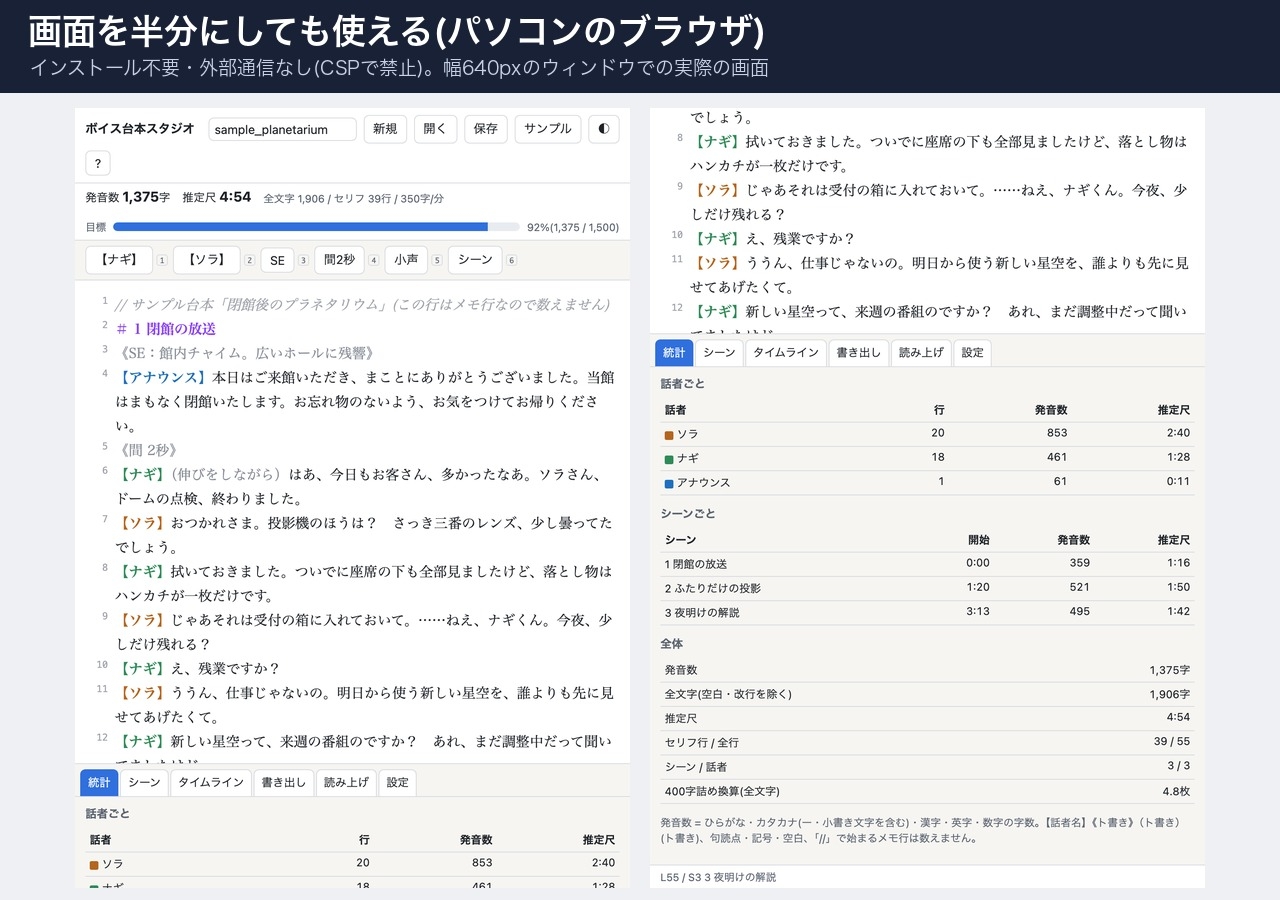The image size is (1280, 900).
Task: Select the 1 閉館の放送 row in シーンごと table
Action: pyautogui.click(x=927, y=563)
